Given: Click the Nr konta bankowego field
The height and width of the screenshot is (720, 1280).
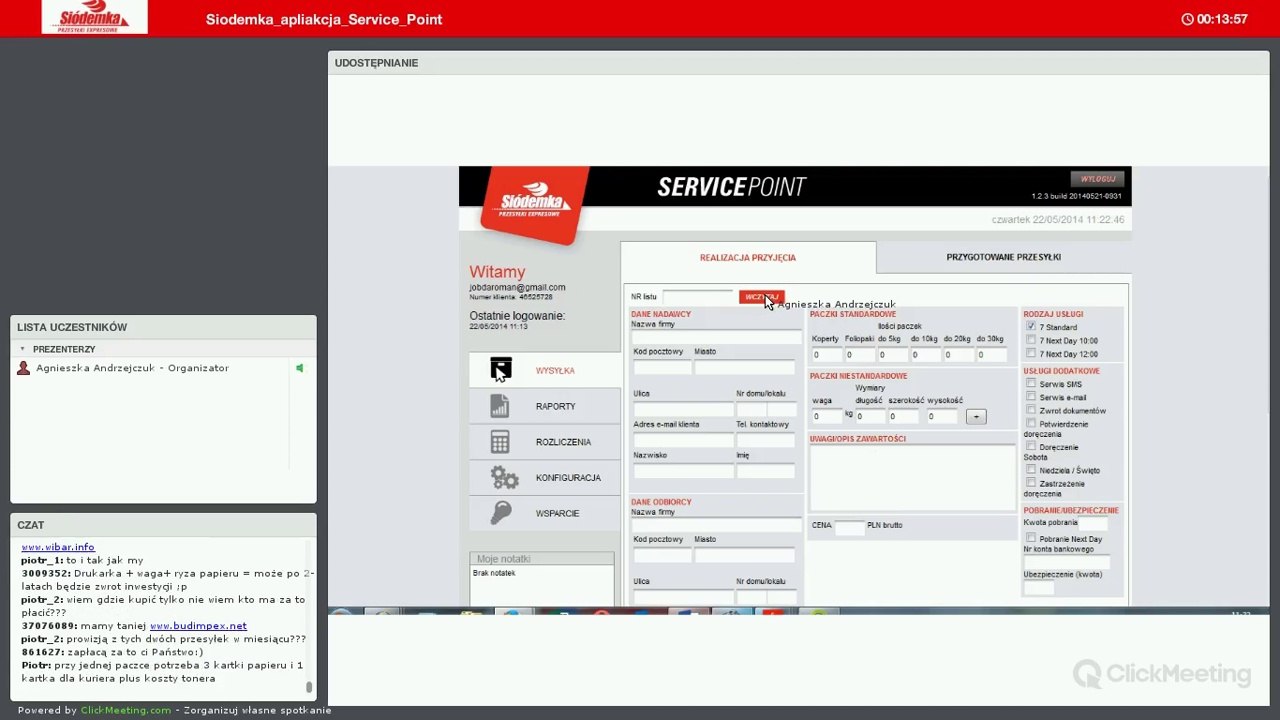Looking at the screenshot, I should (x=1067, y=562).
